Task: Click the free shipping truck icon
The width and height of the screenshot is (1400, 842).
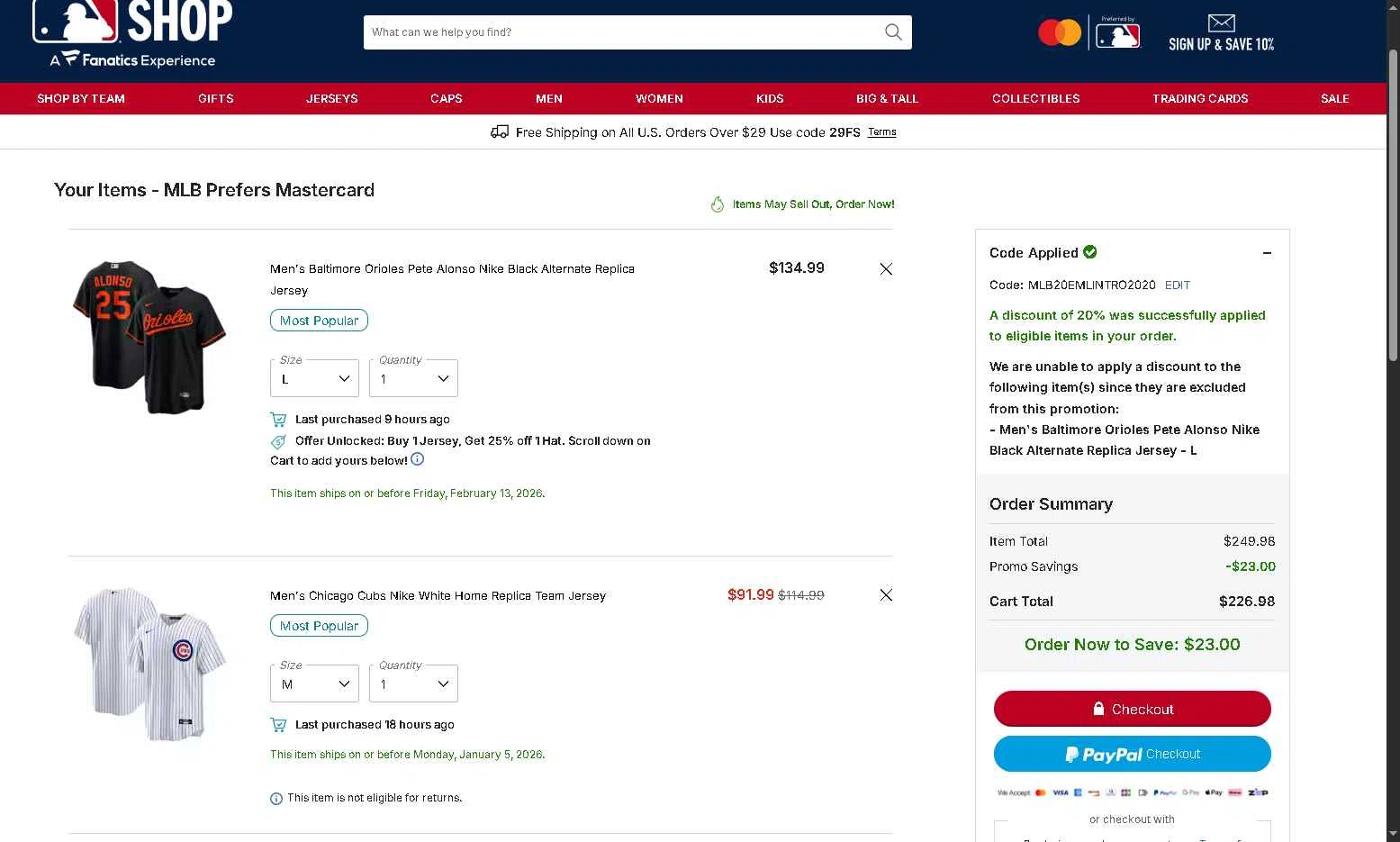Action: [x=500, y=131]
